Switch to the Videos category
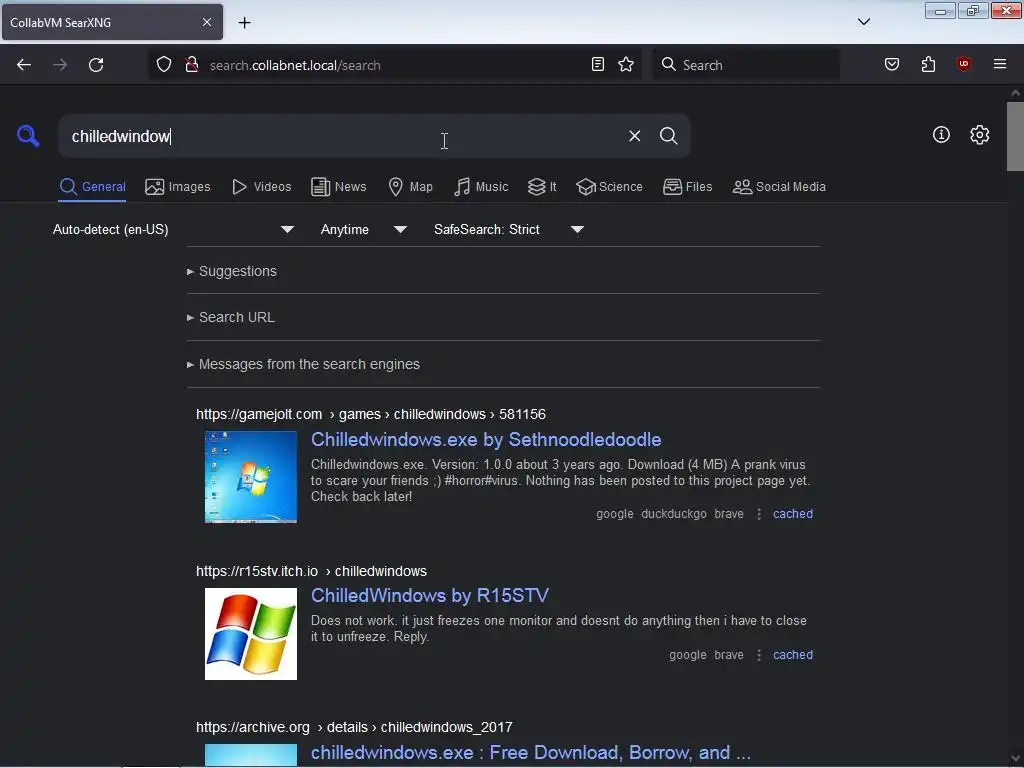 261,187
